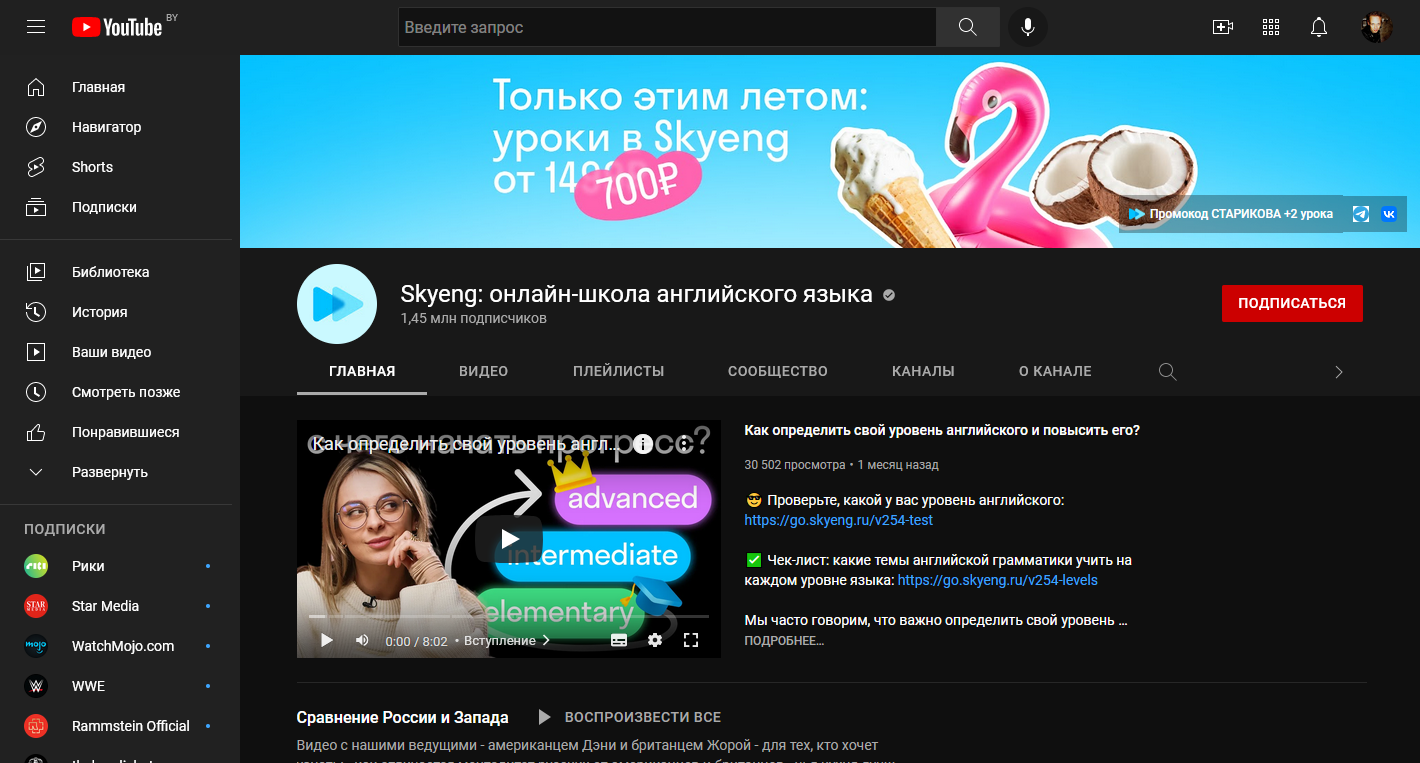
Task: Select Shorts in the sidebar
Action: [x=92, y=166]
